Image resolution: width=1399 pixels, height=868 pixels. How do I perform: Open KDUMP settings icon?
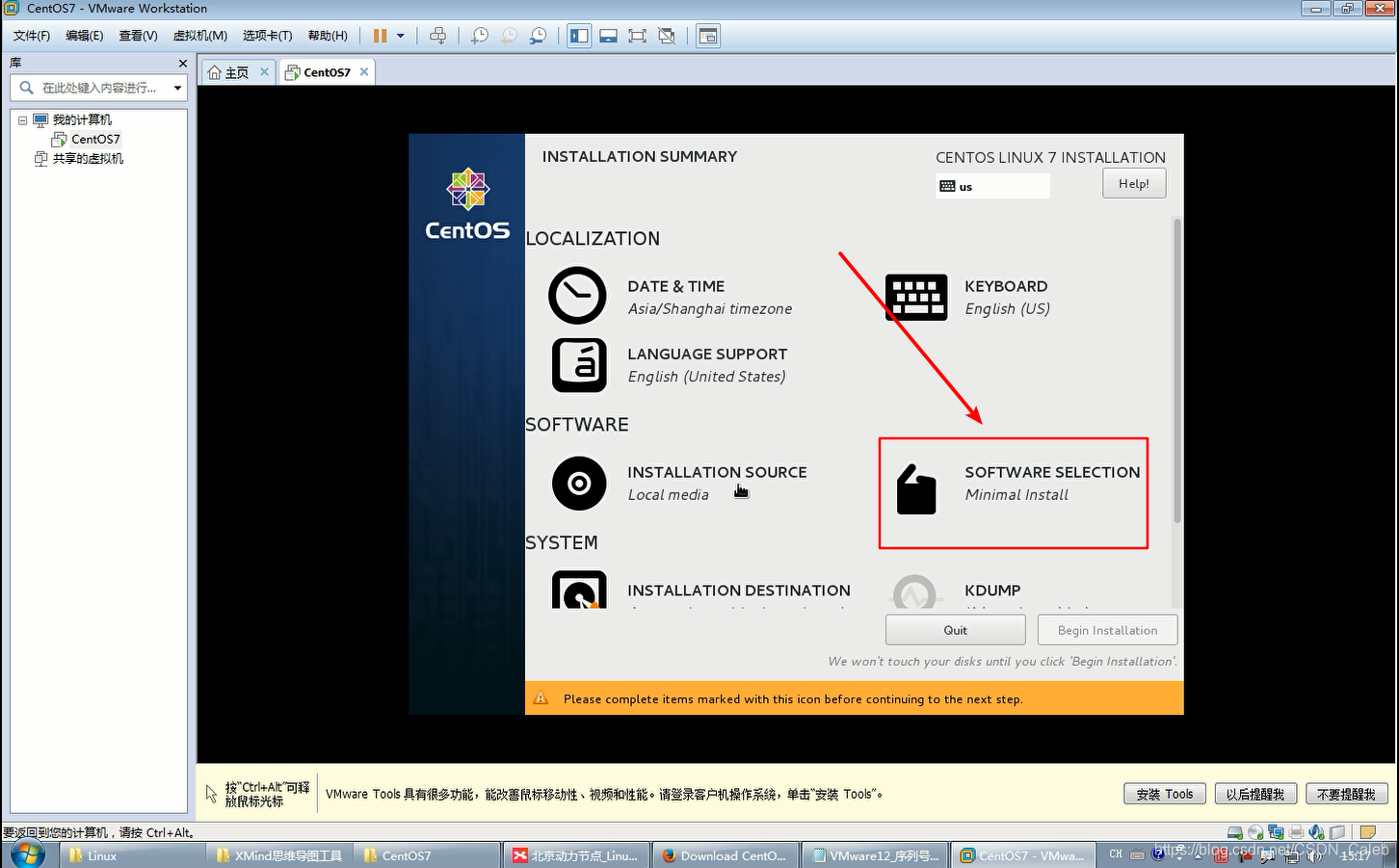point(914,592)
